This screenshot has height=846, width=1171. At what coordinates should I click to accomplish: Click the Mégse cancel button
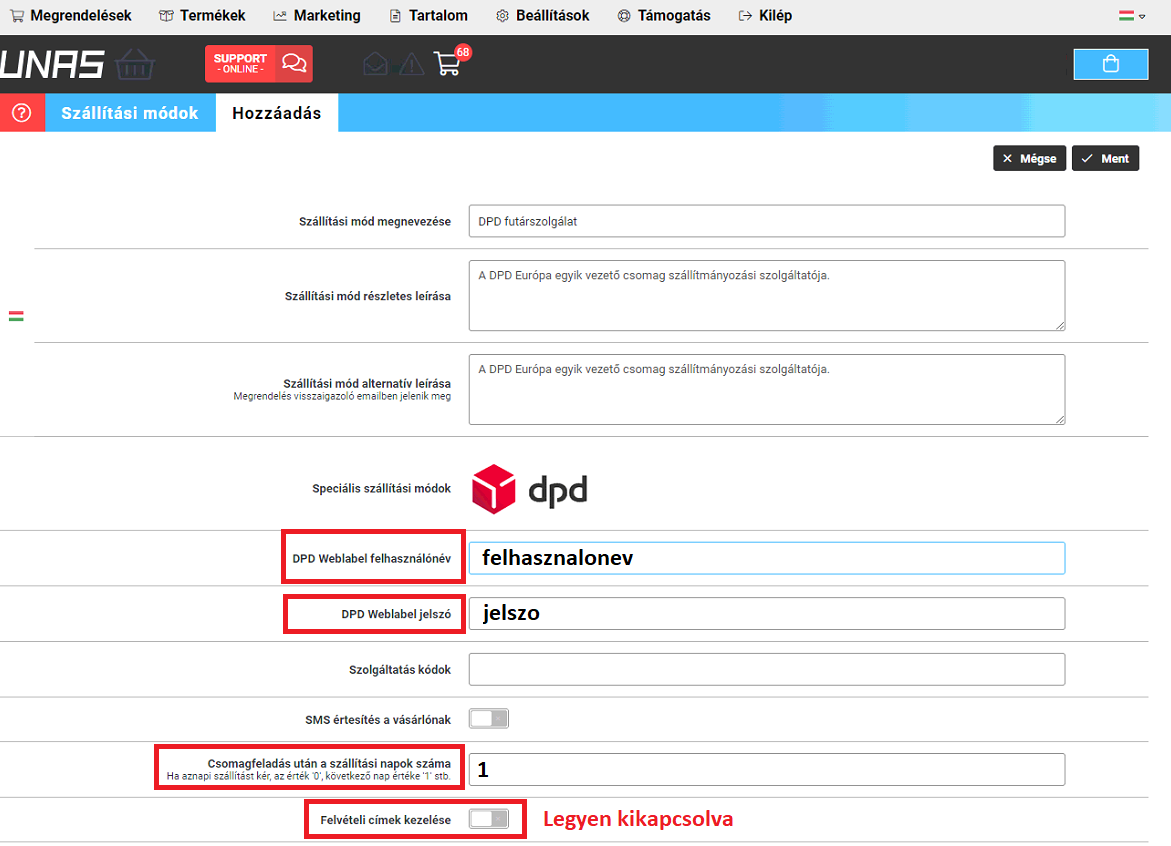(x=1029, y=158)
